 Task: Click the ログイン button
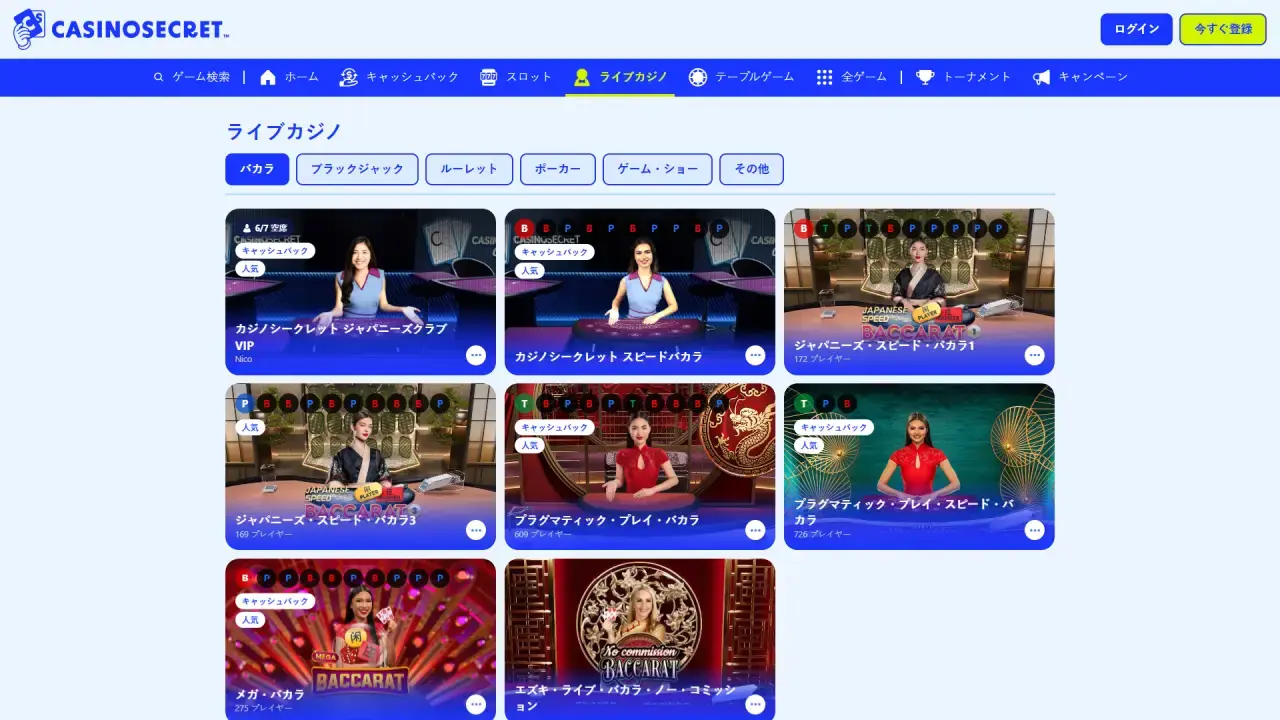coord(1136,29)
